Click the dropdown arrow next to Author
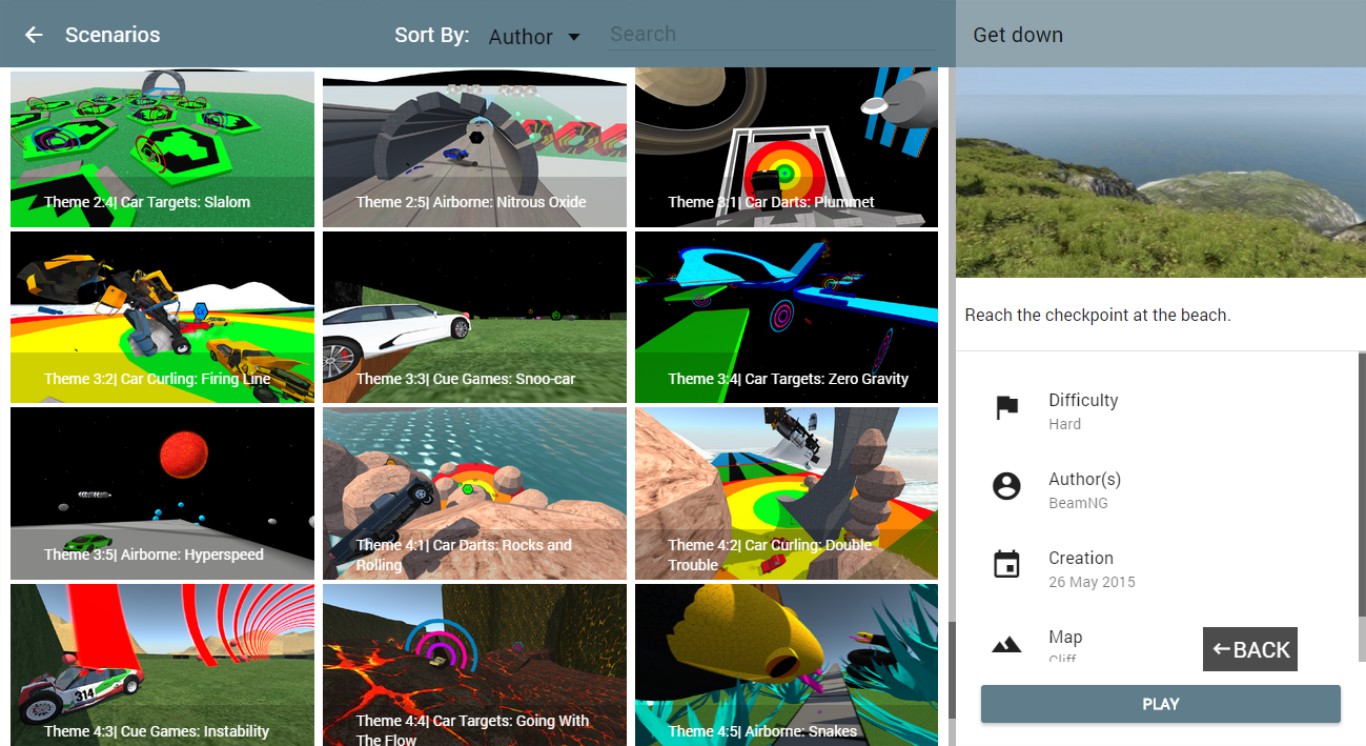1366x746 pixels. tap(573, 37)
